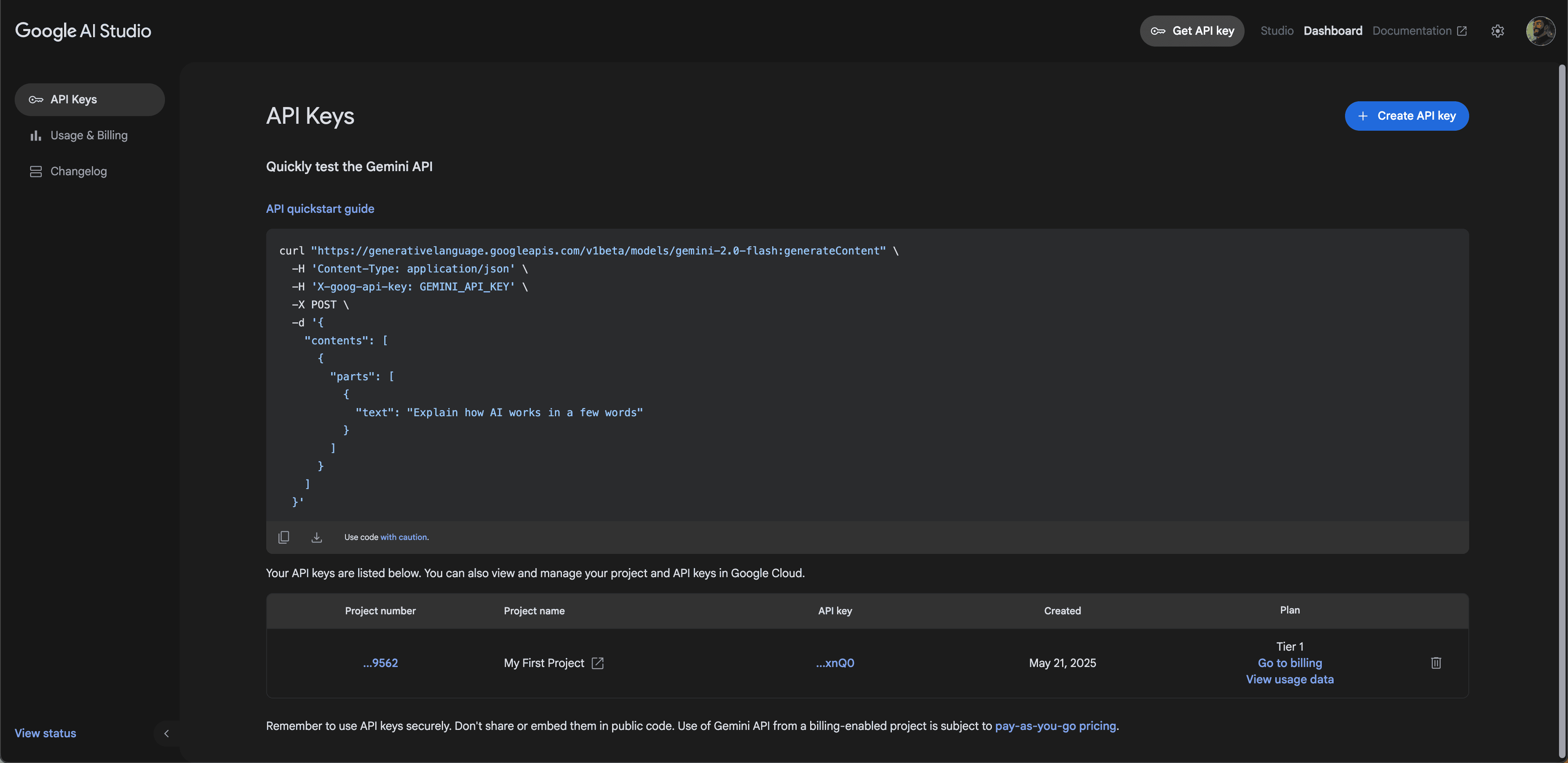Click the Go to billing link
This screenshot has height=763, width=1568.
pyautogui.click(x=1289, y=663)
